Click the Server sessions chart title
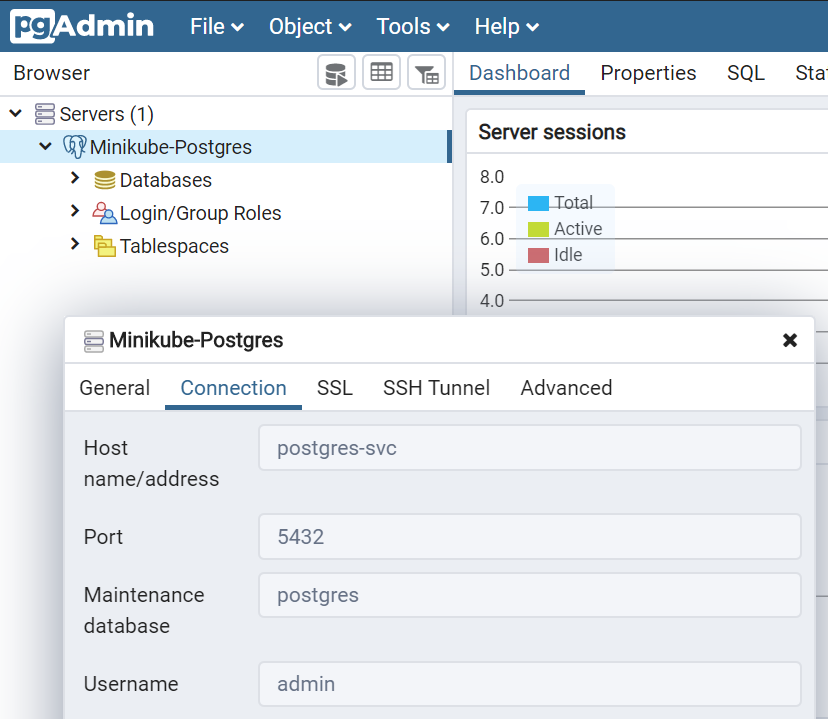Viewport: 828px width, 719px height. [x=552, y=132]
